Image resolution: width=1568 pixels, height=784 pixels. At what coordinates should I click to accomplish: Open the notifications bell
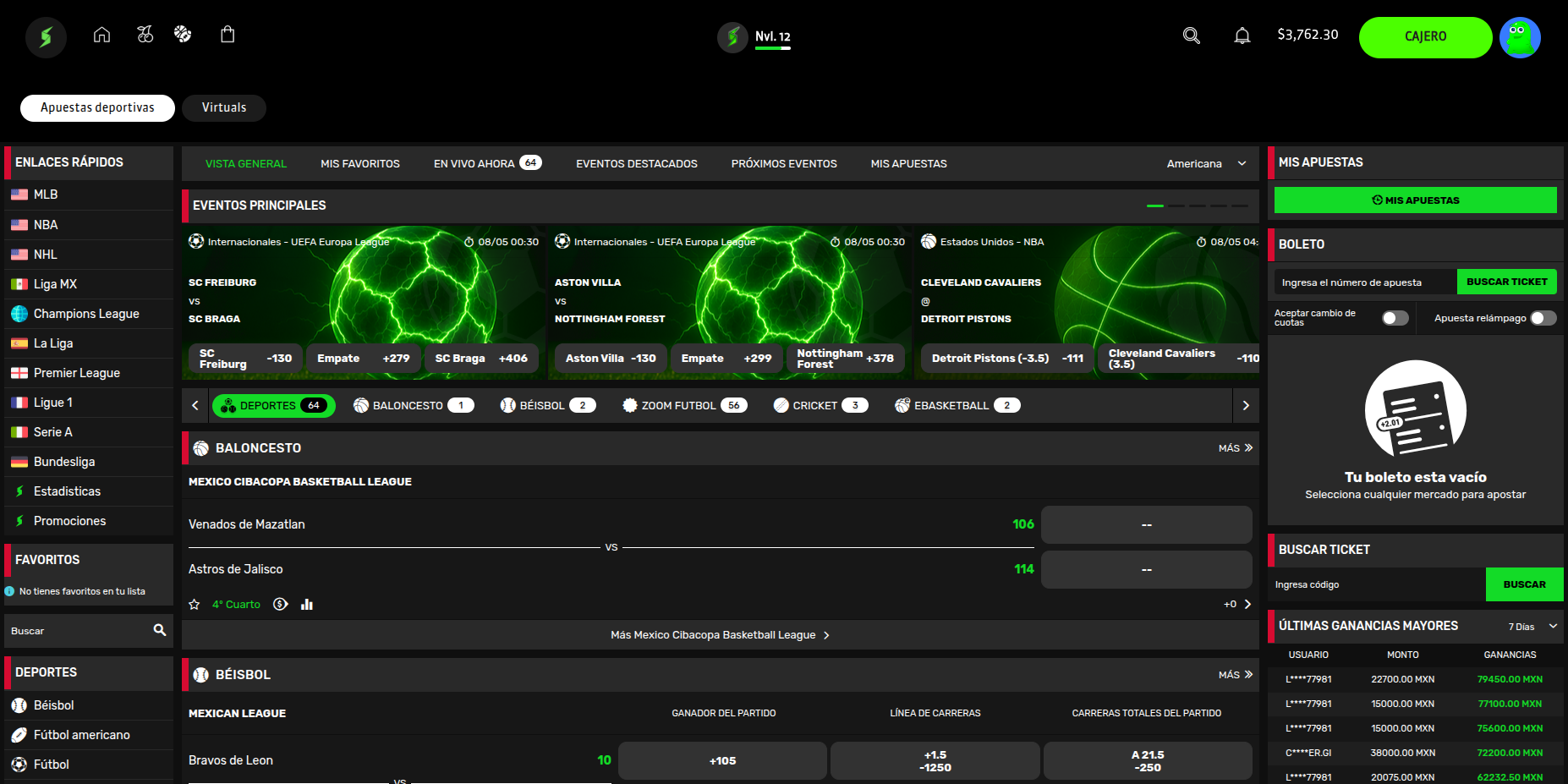(1242, 36)
